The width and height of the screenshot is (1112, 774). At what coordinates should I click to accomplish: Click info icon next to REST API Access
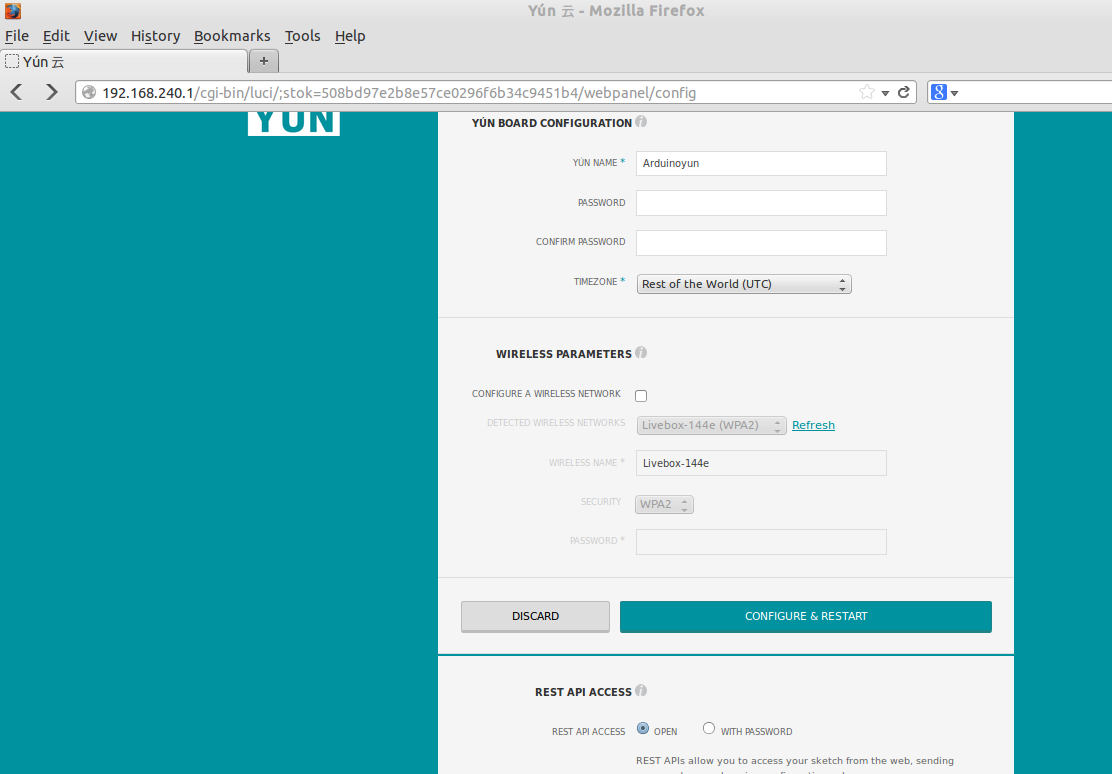[x=641, y=690]
